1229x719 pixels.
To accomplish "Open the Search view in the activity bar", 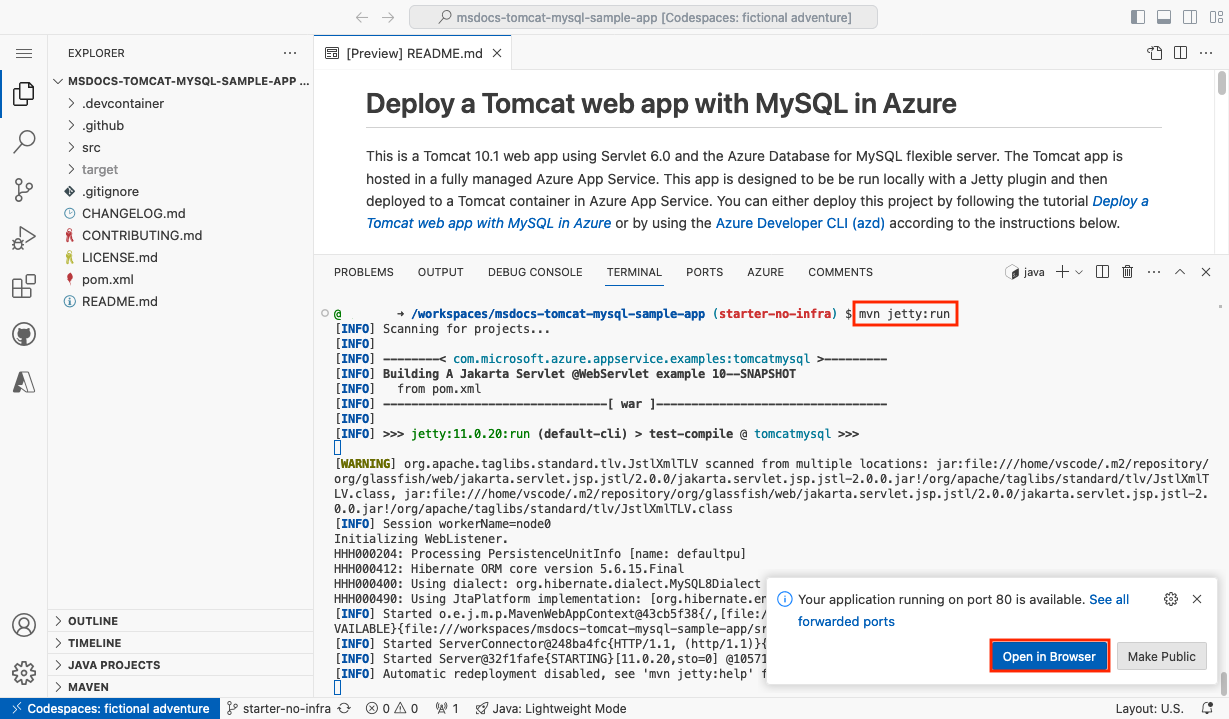I will click(24, 142).
